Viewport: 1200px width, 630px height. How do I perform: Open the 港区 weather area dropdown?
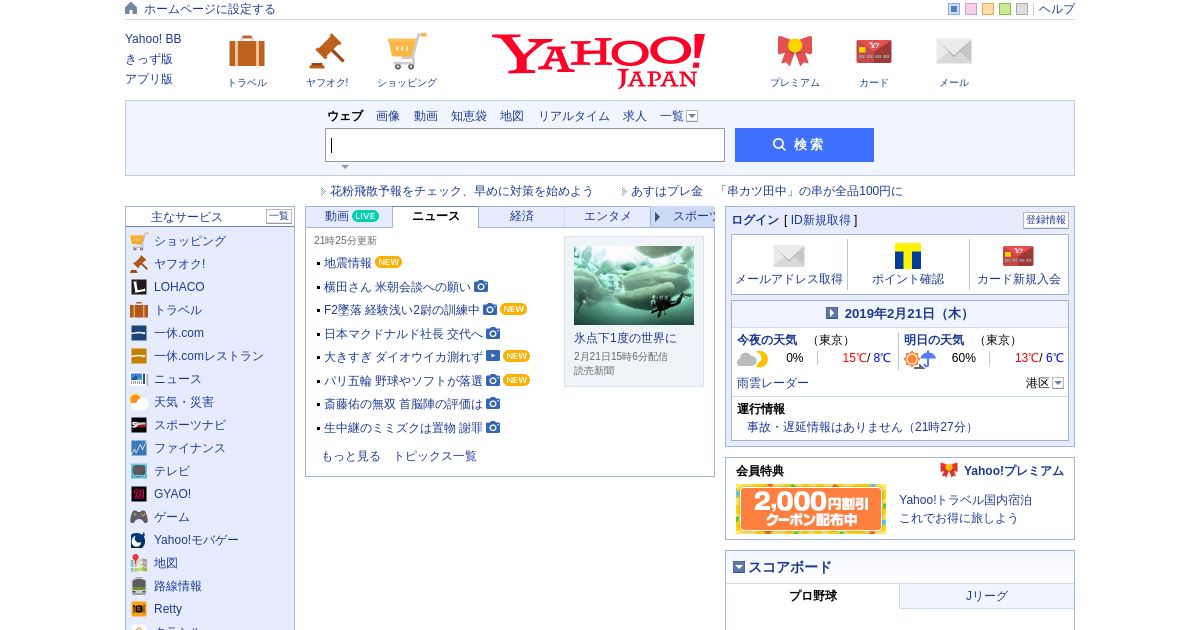(1058, 383)
